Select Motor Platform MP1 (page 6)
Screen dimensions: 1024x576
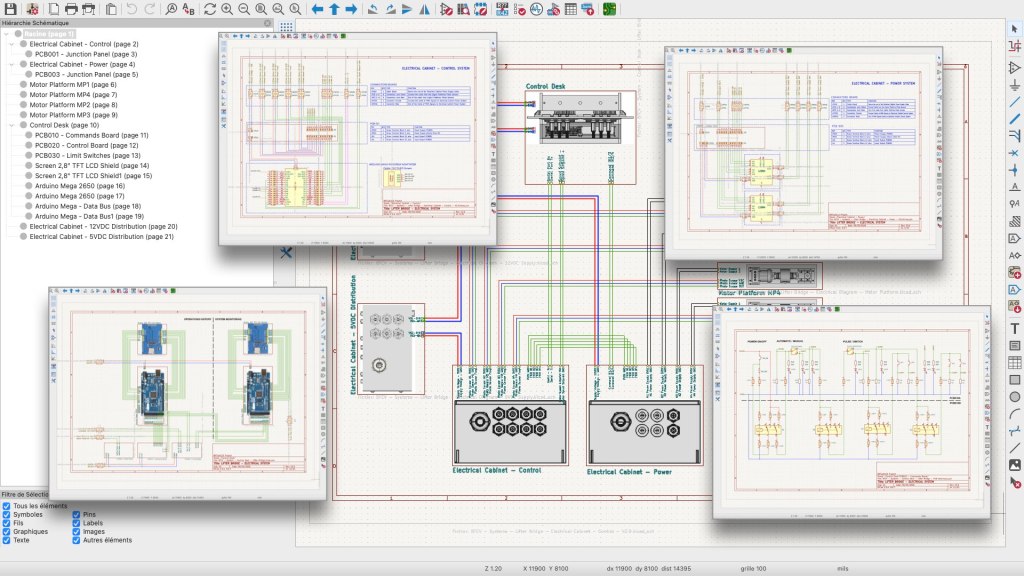pyautogui.click(x=73, y=85)
